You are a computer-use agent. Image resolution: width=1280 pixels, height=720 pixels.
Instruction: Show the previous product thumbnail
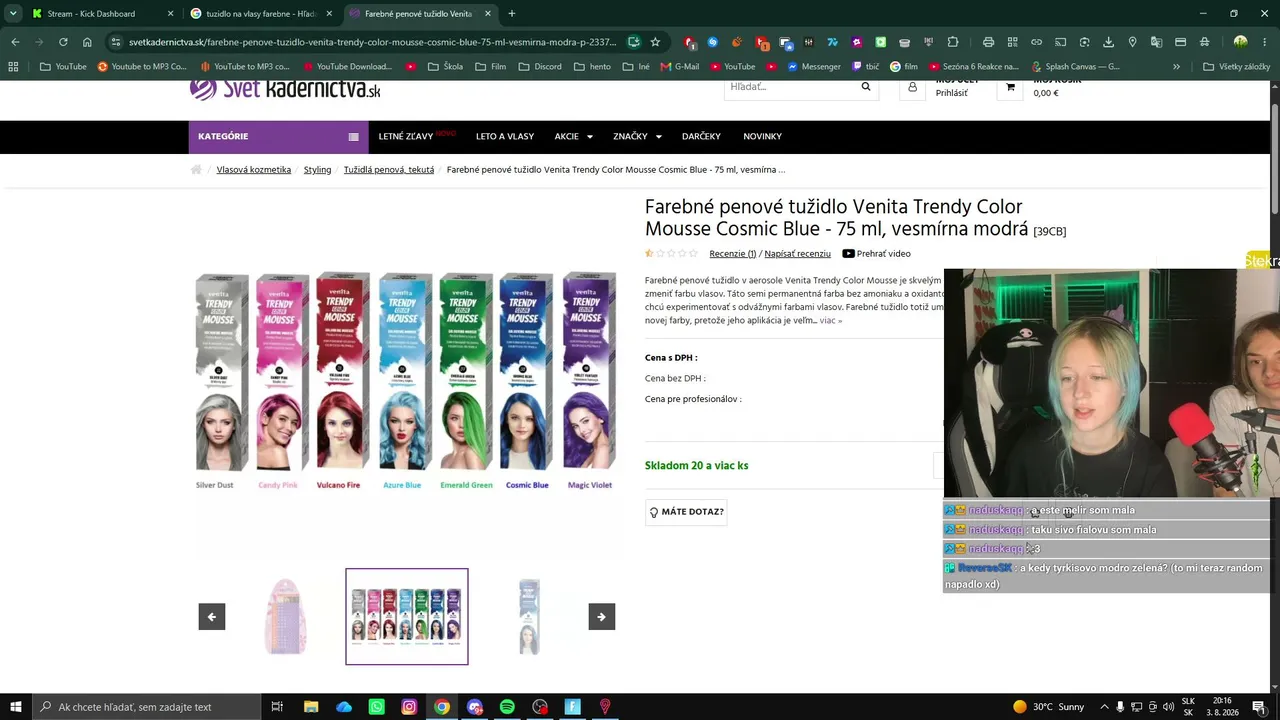click(x=212, y=617)
